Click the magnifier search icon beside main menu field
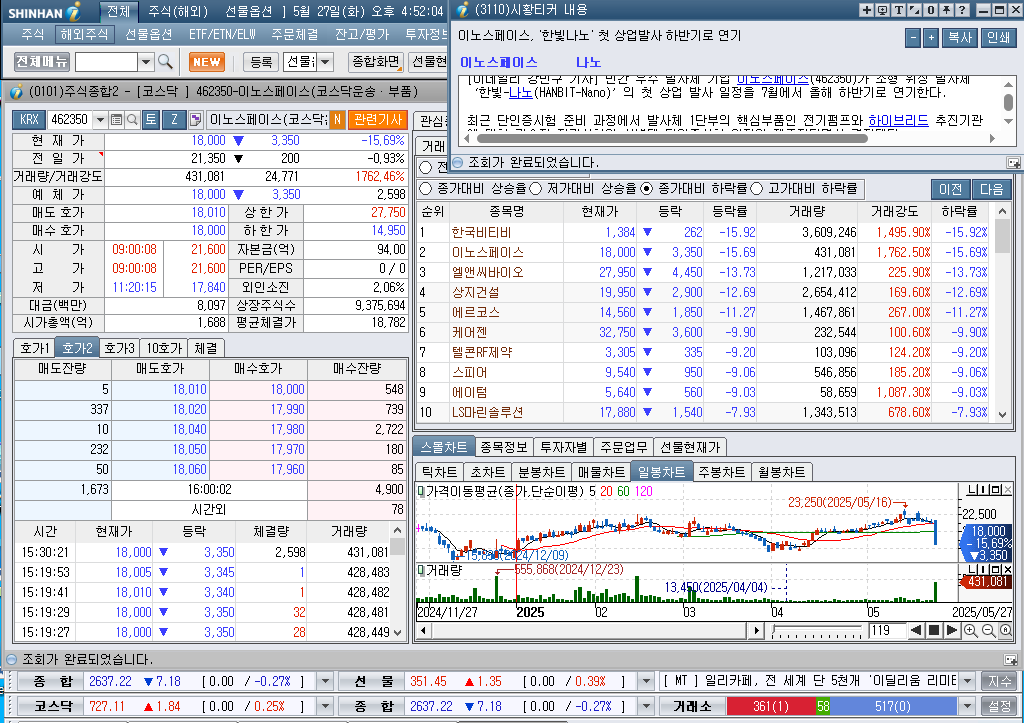The width and height of the screenshot is (1024, 723). [165, 62]
